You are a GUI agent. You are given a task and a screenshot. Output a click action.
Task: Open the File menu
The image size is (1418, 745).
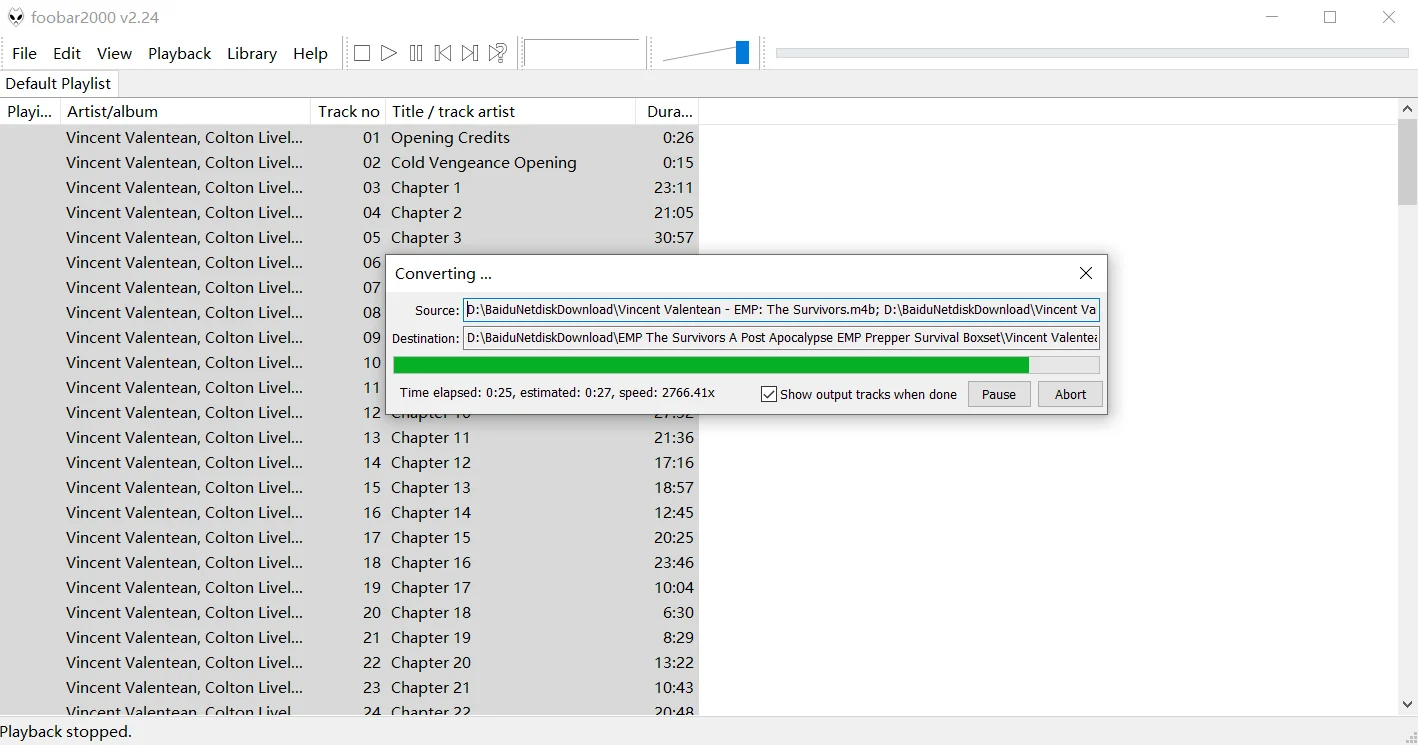click(24, 53)
